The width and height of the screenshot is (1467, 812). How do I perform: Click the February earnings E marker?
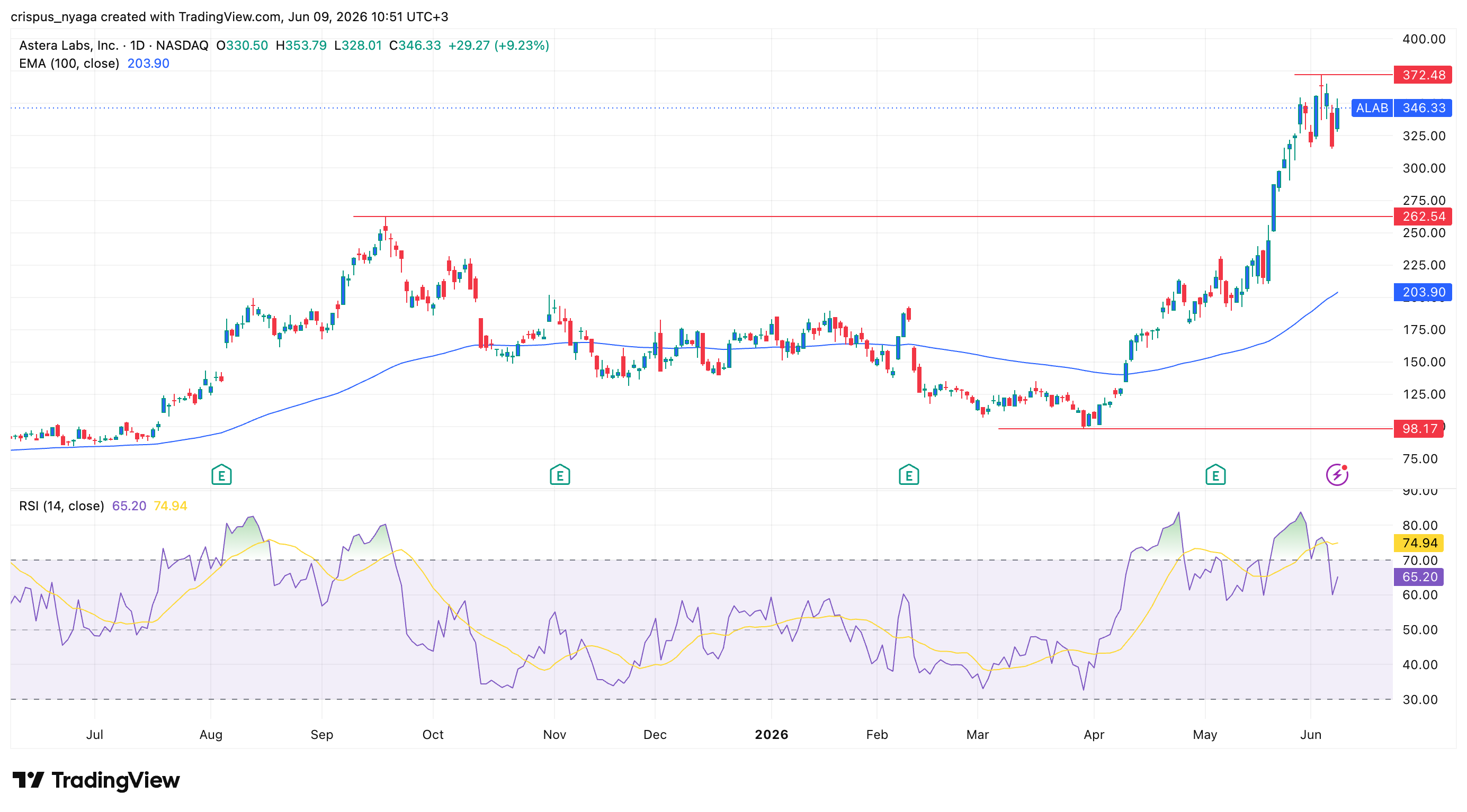[908, 475]
